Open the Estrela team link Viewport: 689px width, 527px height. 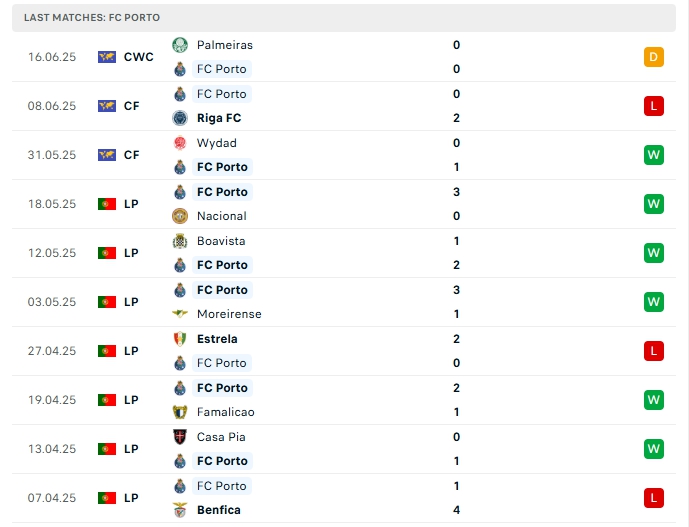217,339
